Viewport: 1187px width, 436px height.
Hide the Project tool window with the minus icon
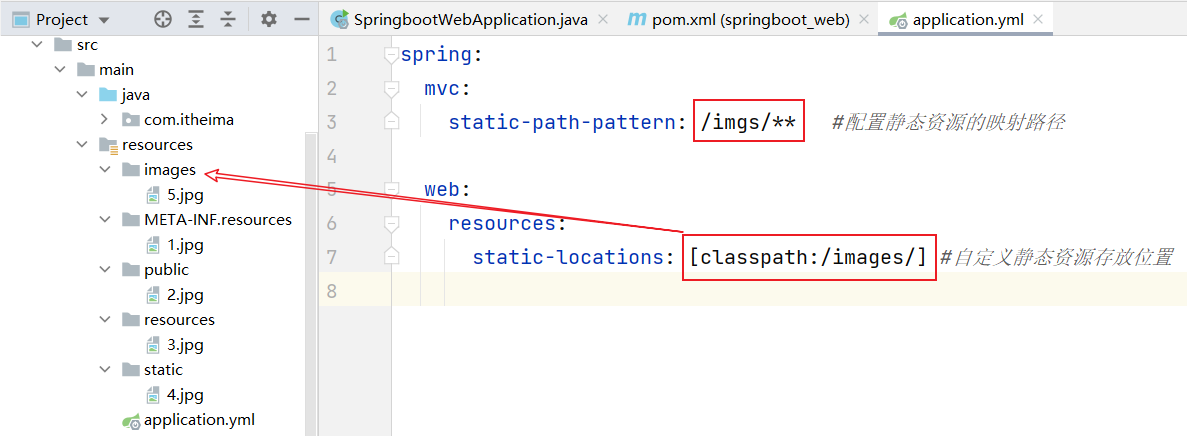click(301, 19)
